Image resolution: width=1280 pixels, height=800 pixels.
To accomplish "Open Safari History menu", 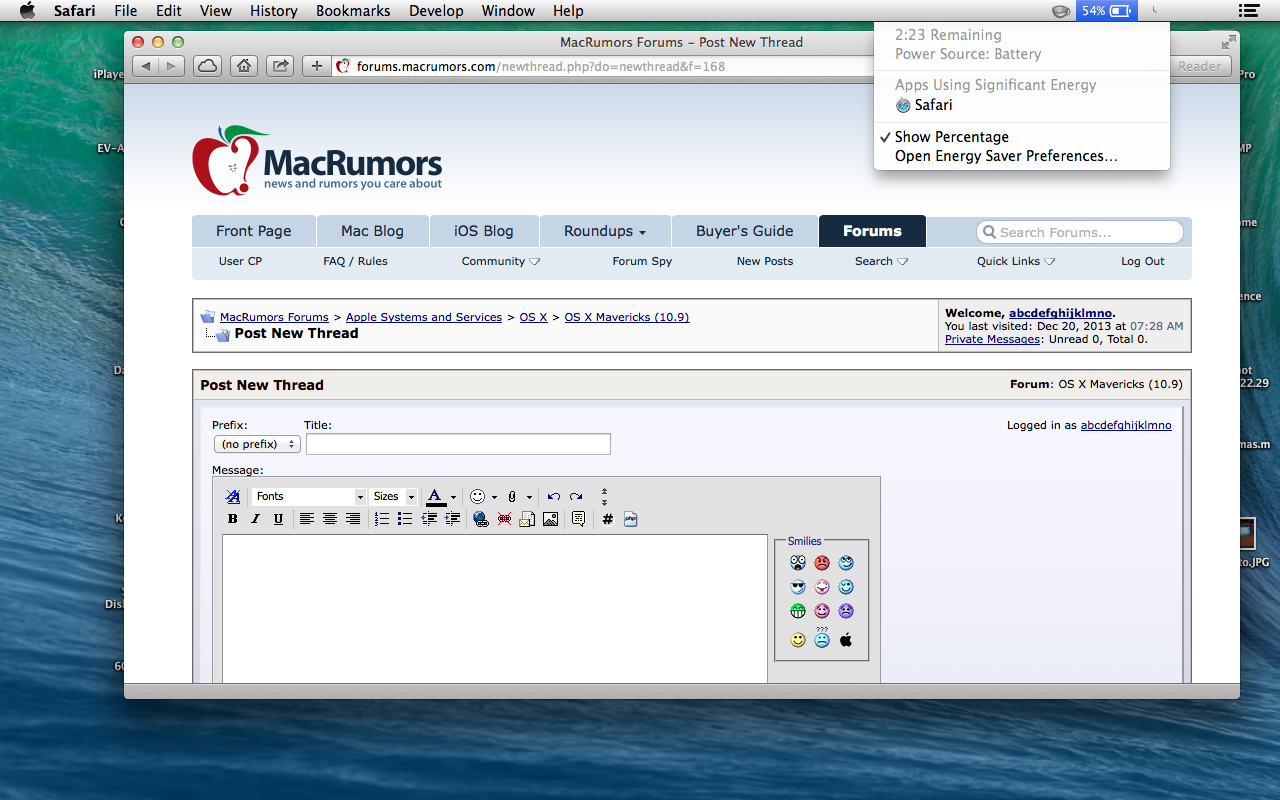I will tap(274, 11).
